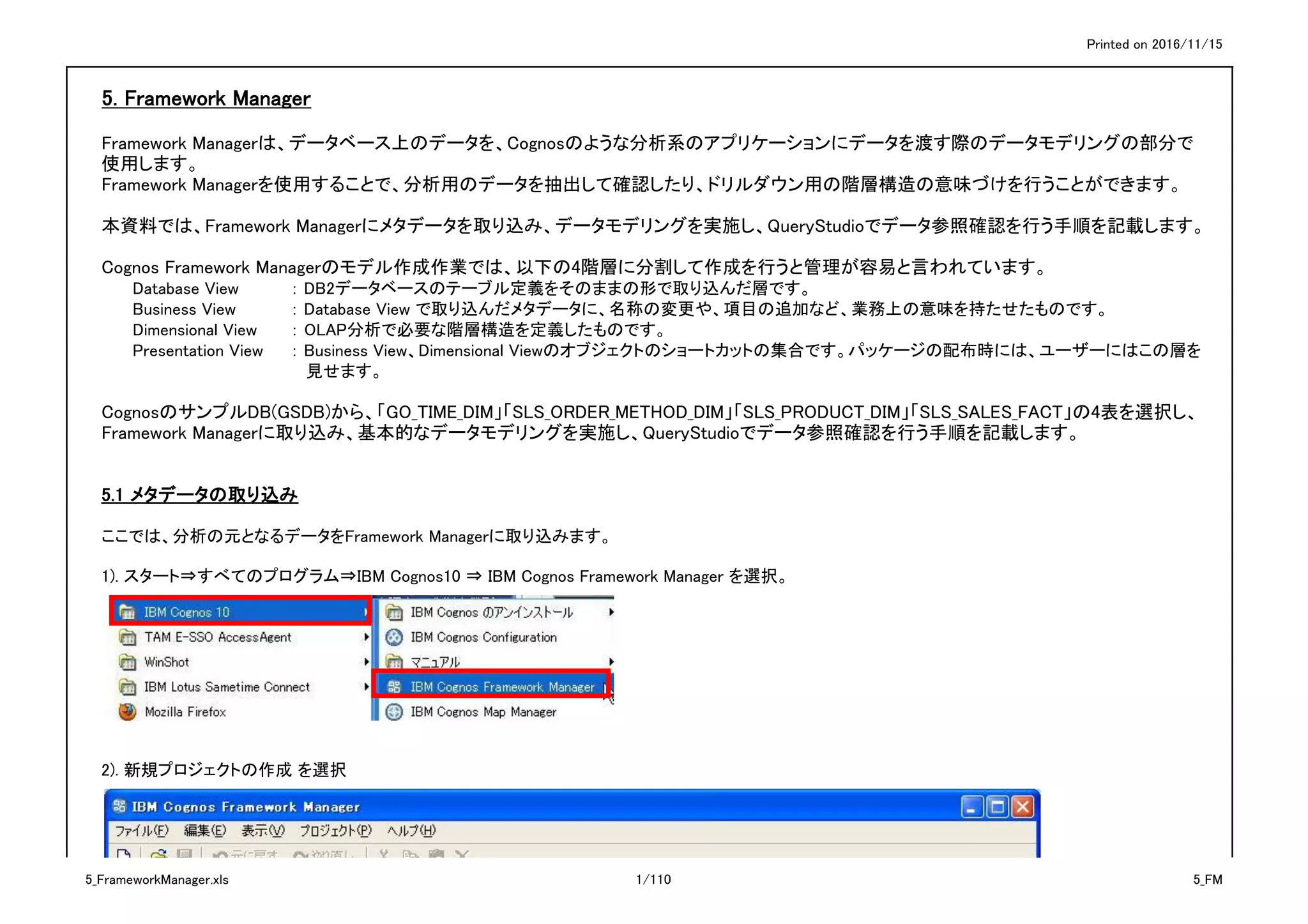Screen dimensions: 1308x924
Task: Click the Framework Manager title bar icon
Action: point(119,806)
